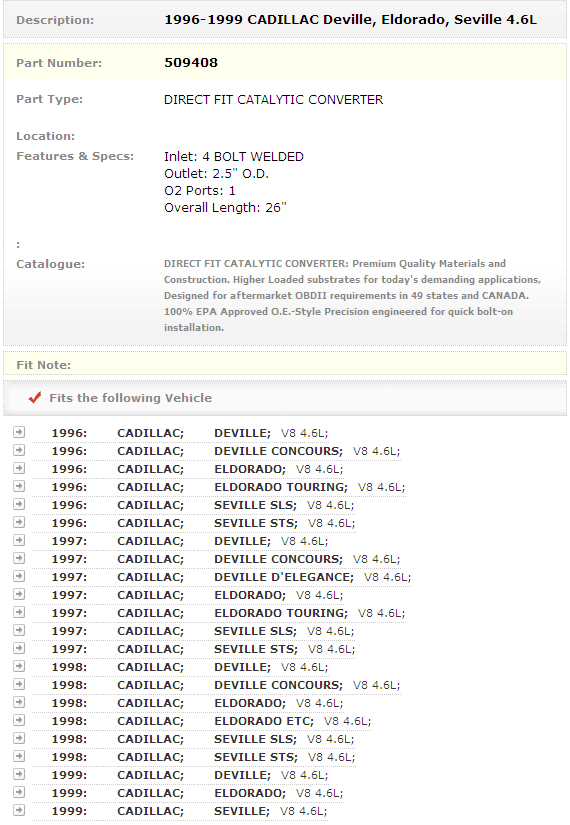Select the part number 509408

191,63
